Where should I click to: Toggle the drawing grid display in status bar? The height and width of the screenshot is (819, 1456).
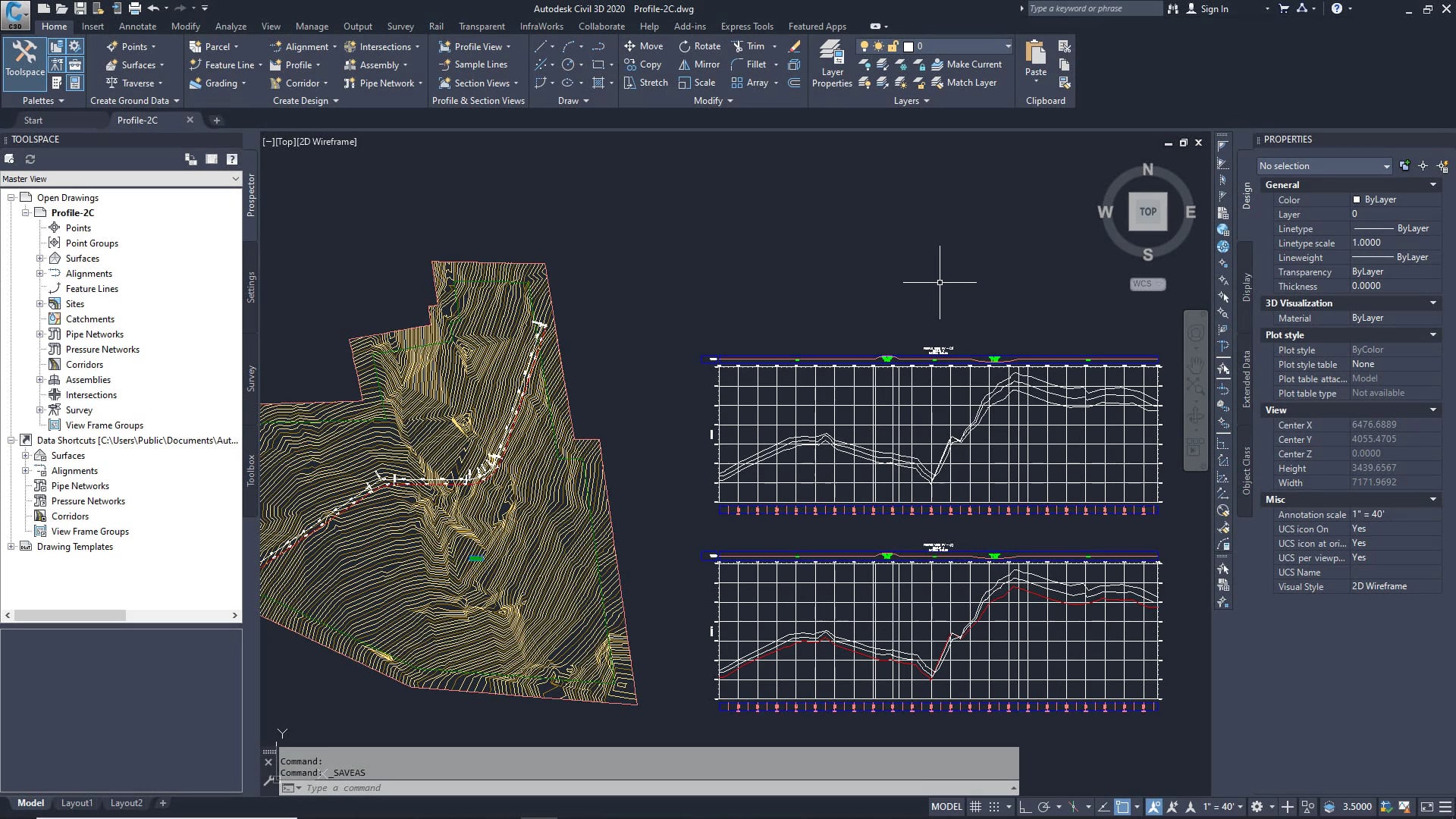pos(976,807)
